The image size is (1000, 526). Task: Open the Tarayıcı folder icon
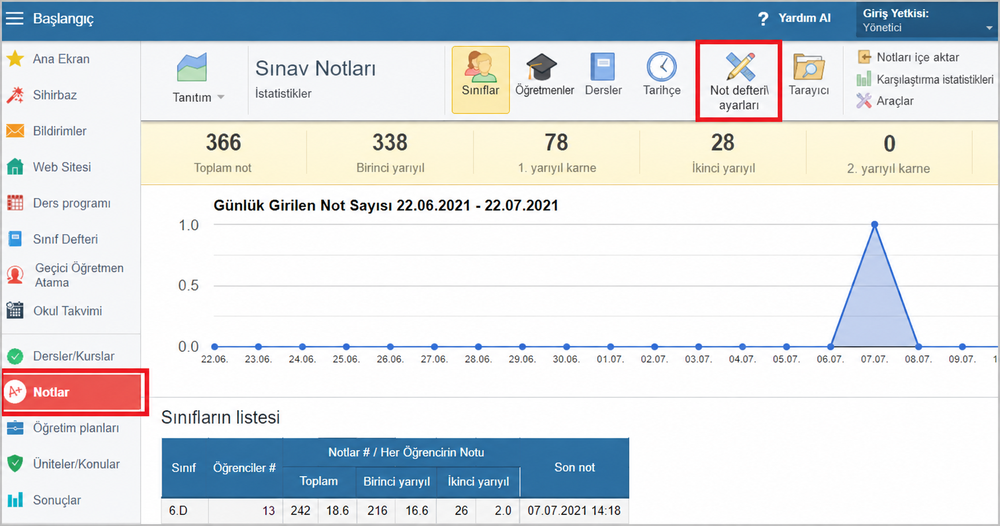(809, 75)
